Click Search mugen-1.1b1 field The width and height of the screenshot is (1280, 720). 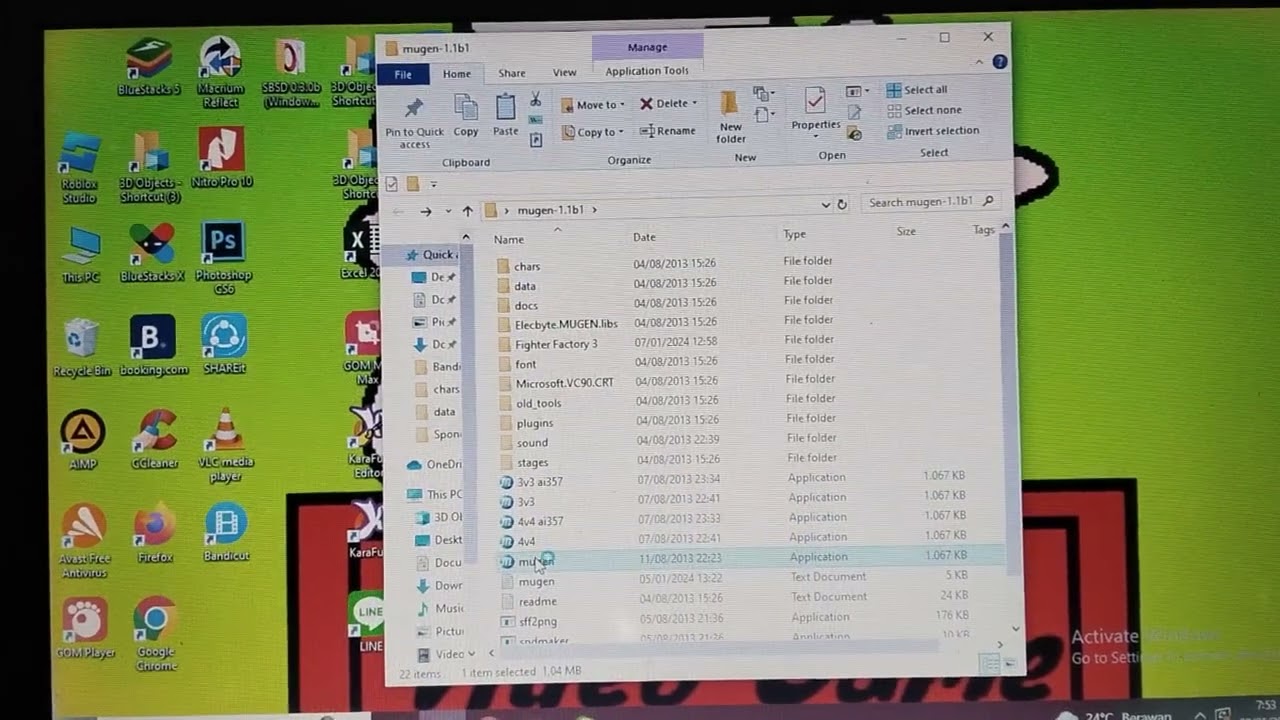tap(929, 202)
